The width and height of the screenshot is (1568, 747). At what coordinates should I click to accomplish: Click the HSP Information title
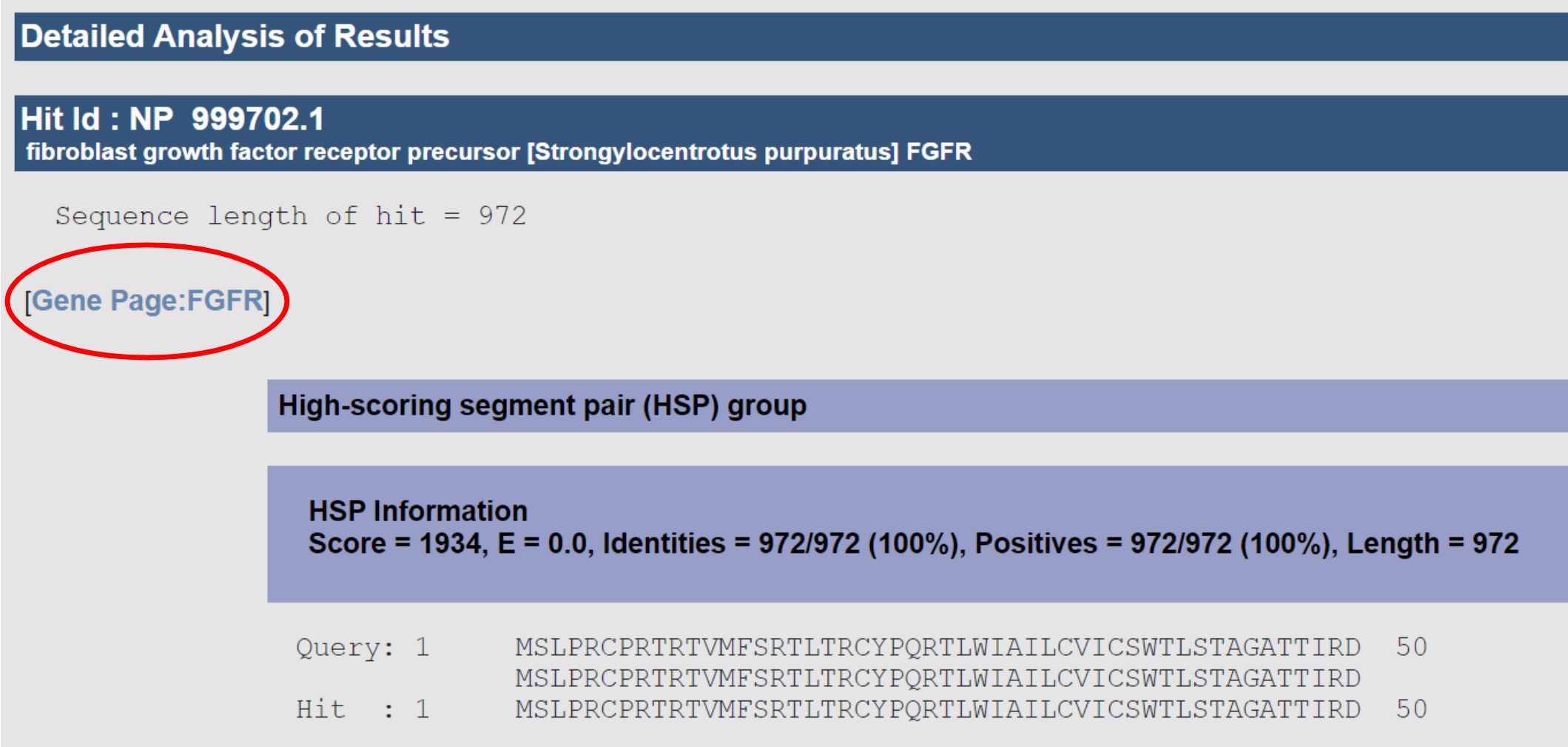point(418,511)
